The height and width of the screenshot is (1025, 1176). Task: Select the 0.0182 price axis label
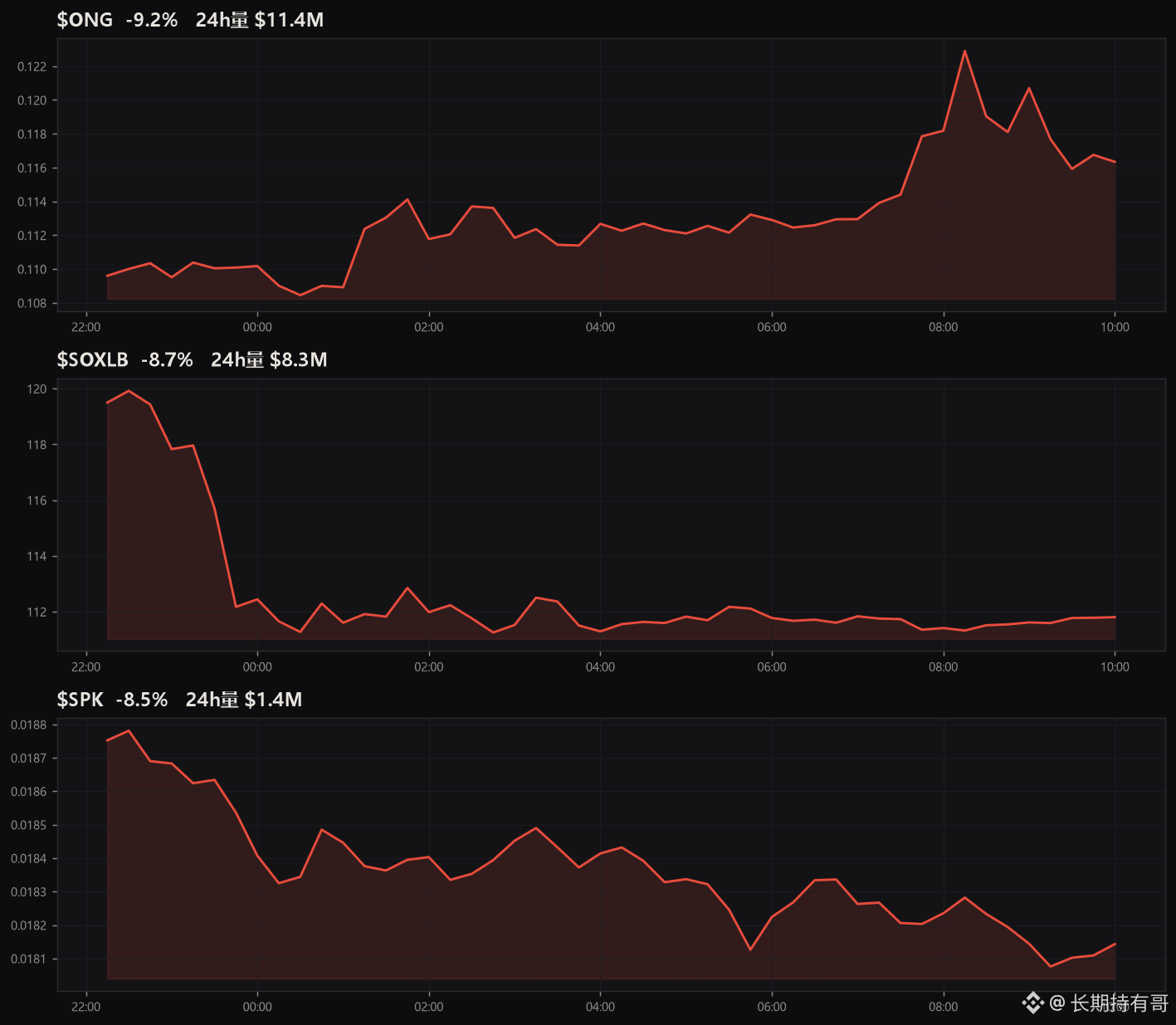(x=29, y=926)
